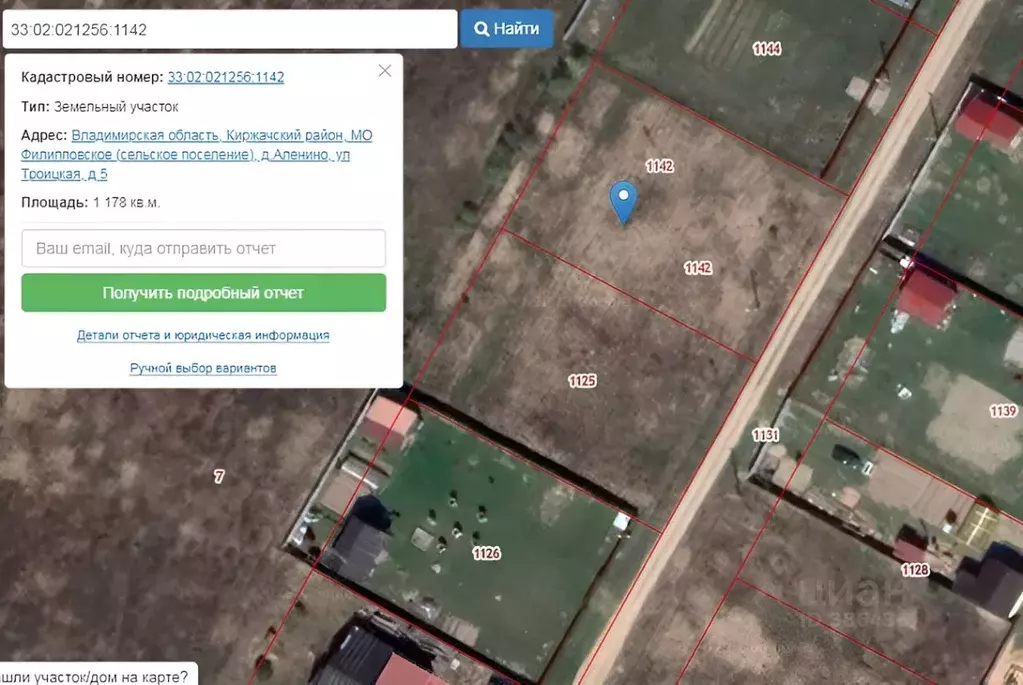Select parcel labeled 1131 on the map
The height and width of the screenshot is (685, 1023).
(x=765, y=435)
